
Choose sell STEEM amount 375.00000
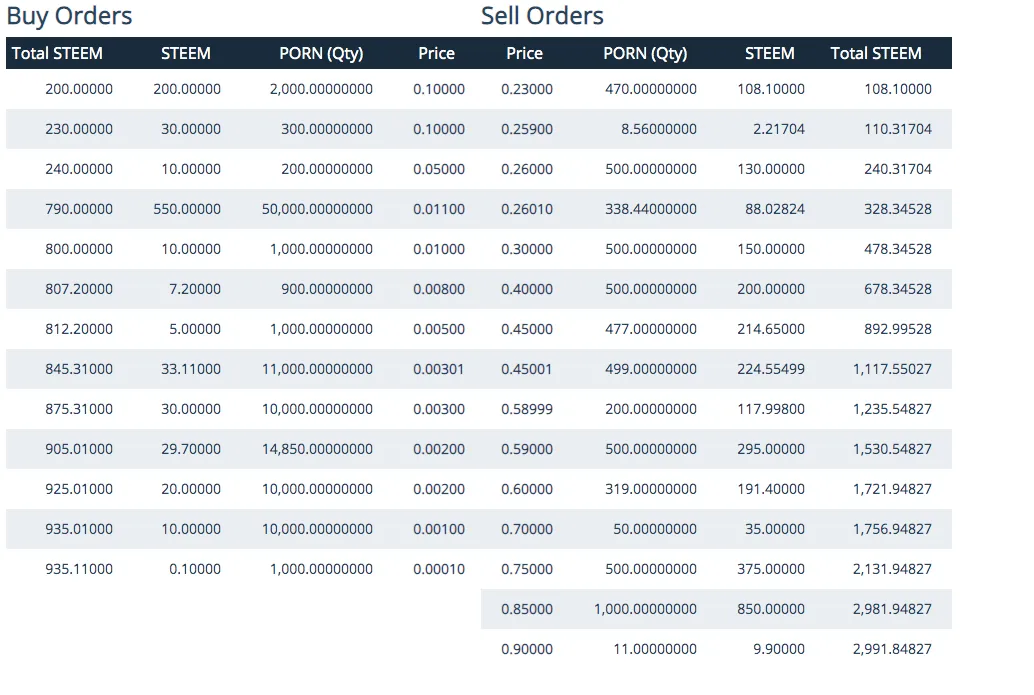[771, 569]
